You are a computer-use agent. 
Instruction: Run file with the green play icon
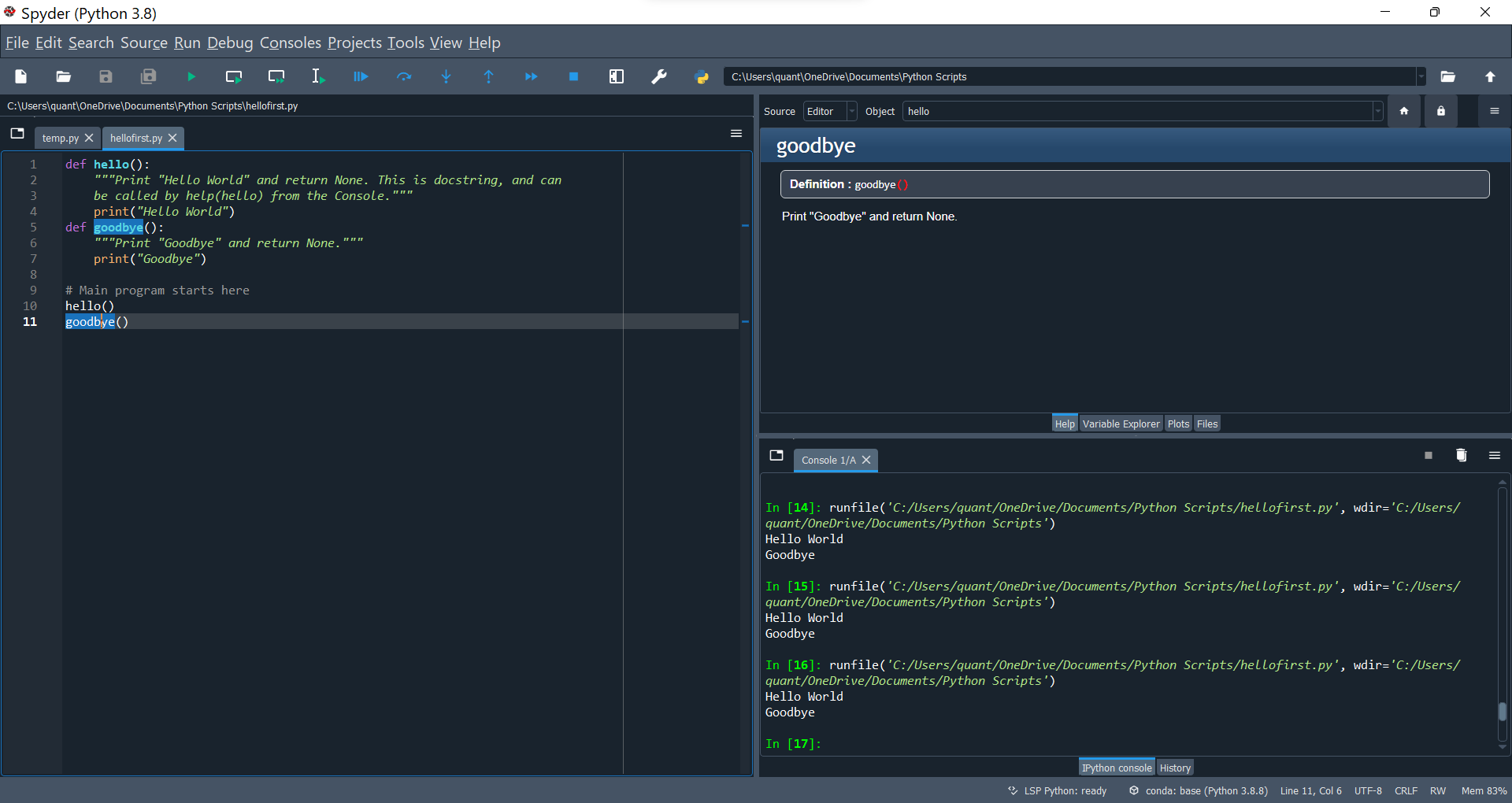pos(191,76)
